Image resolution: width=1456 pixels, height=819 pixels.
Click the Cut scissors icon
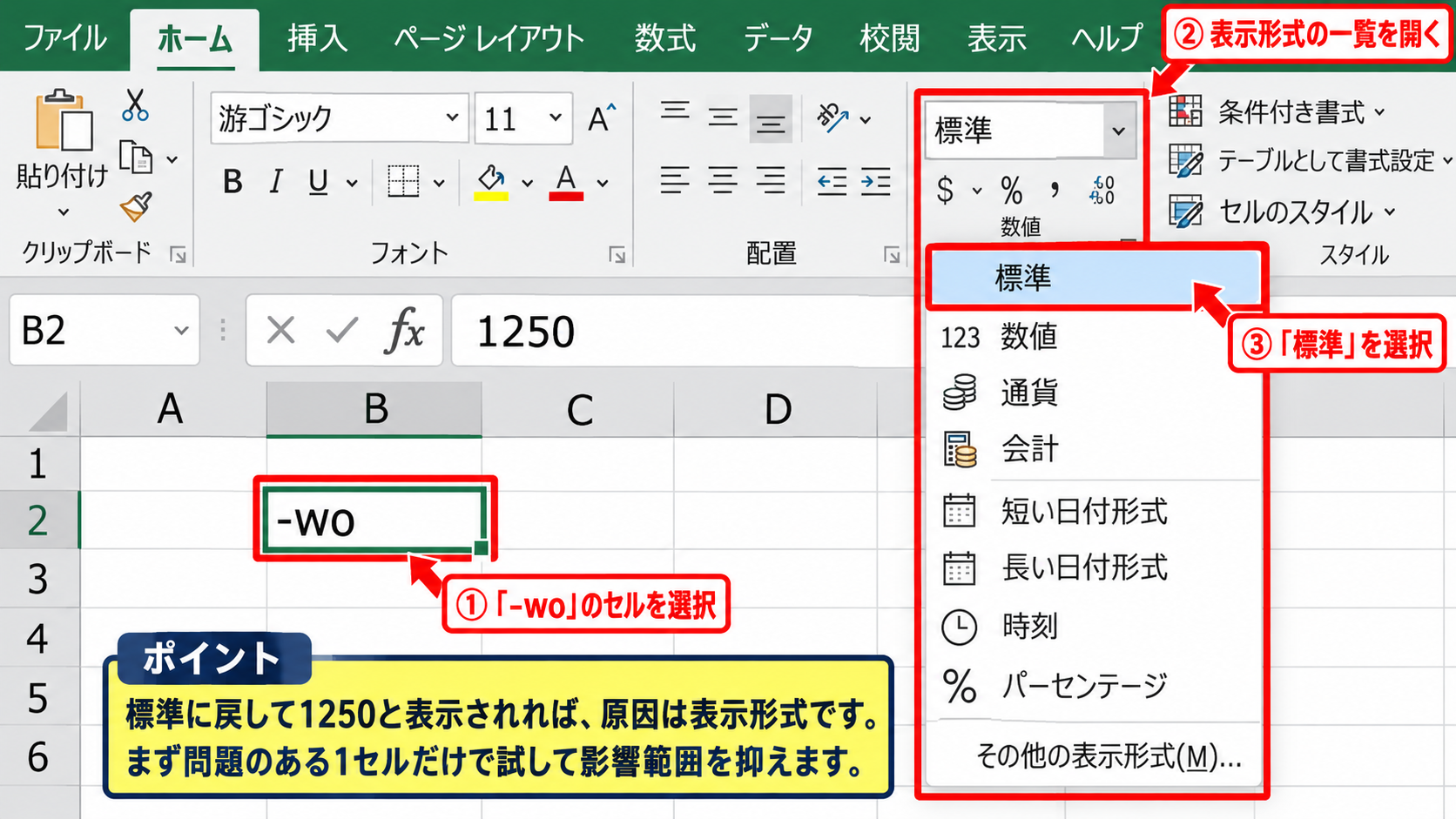pyautogui.click(x=135, y=104)
